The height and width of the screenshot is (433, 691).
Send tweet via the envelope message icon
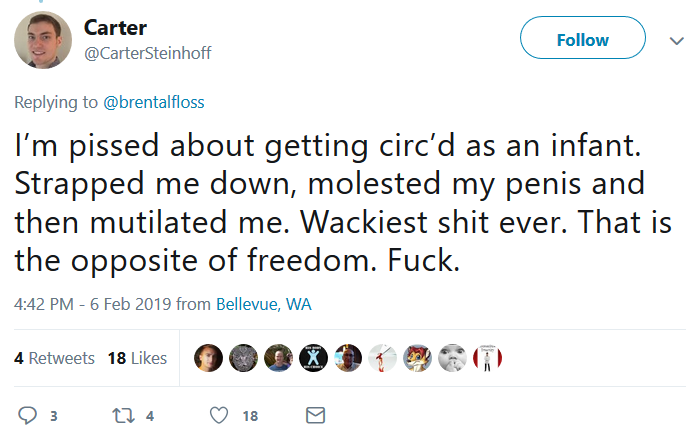point(315,415)
